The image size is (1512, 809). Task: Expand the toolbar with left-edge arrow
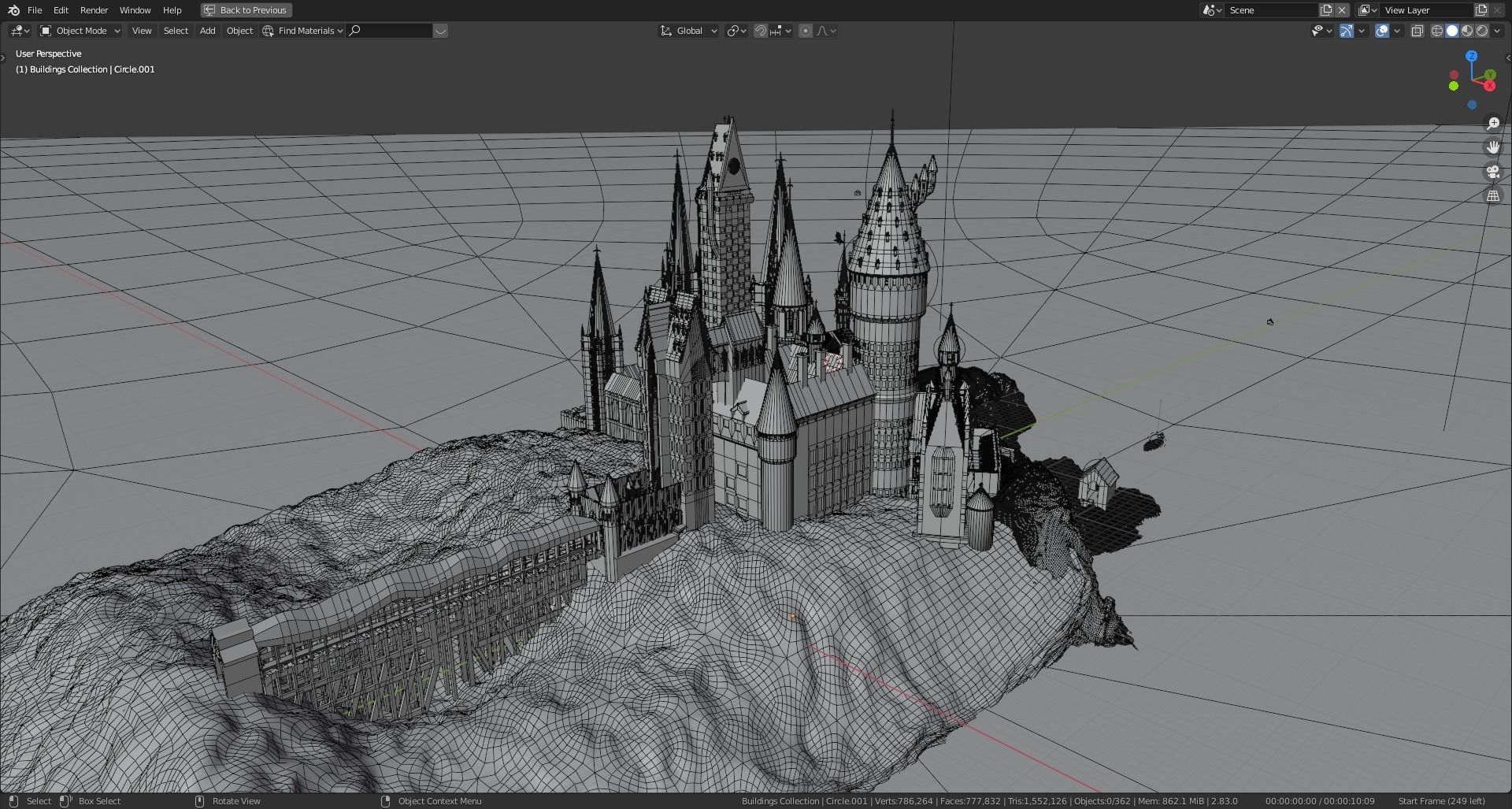(x=3, y=58)
